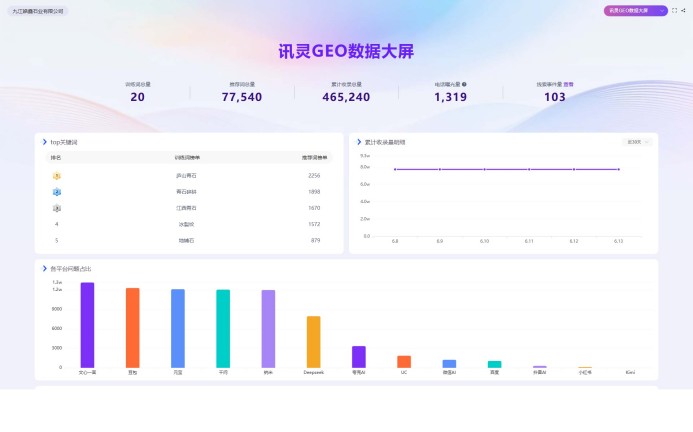Click the 6.12 date label on the trend axis
Image resolution: width=693 pixels, height=432 pixels.
[574, 241]
